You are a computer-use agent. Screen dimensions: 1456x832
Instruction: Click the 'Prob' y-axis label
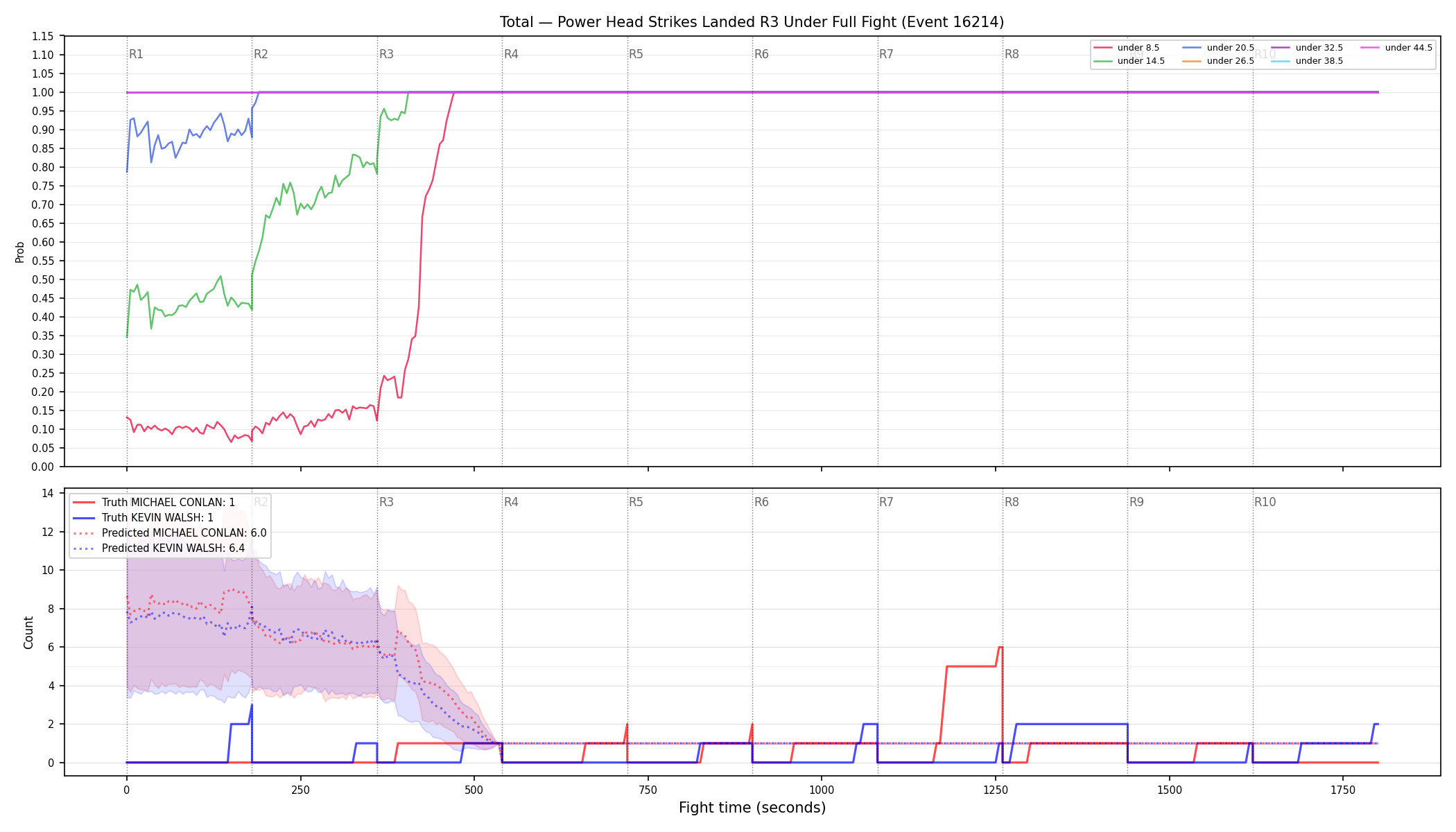tap(20, 252)
